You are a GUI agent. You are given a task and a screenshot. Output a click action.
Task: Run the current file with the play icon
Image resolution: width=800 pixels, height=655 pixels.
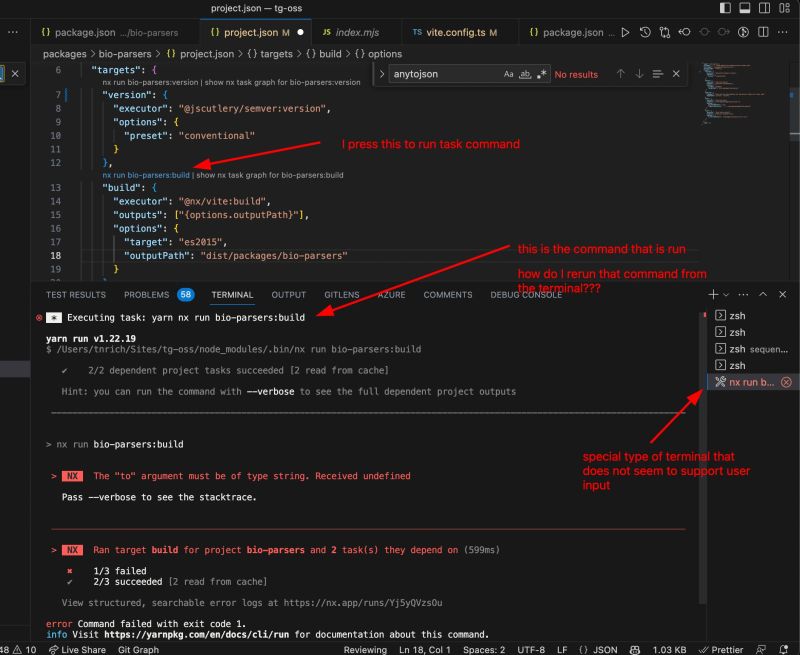pos(625,31)
